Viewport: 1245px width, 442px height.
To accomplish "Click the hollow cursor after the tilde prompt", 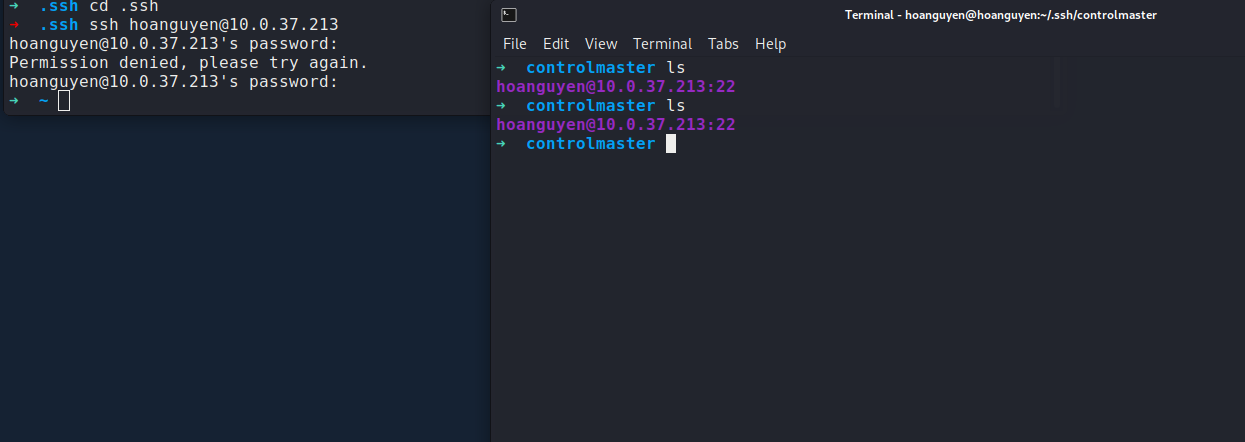I will pos(64,101).
